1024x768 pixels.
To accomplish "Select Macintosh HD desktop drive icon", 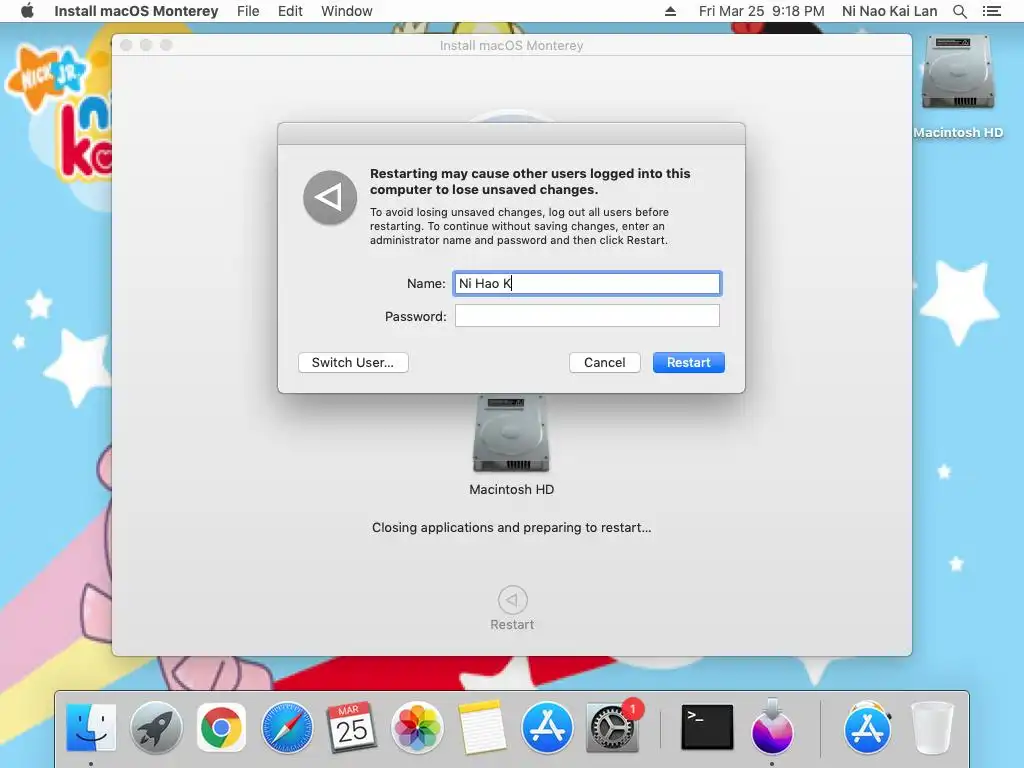I will (x=958, y=73).
